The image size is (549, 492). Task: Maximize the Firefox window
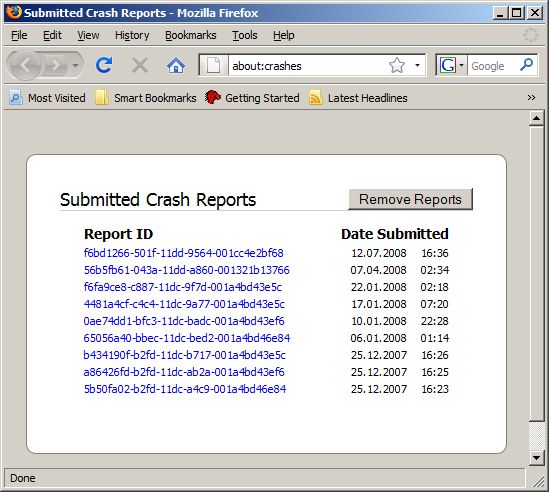(517, 13)
